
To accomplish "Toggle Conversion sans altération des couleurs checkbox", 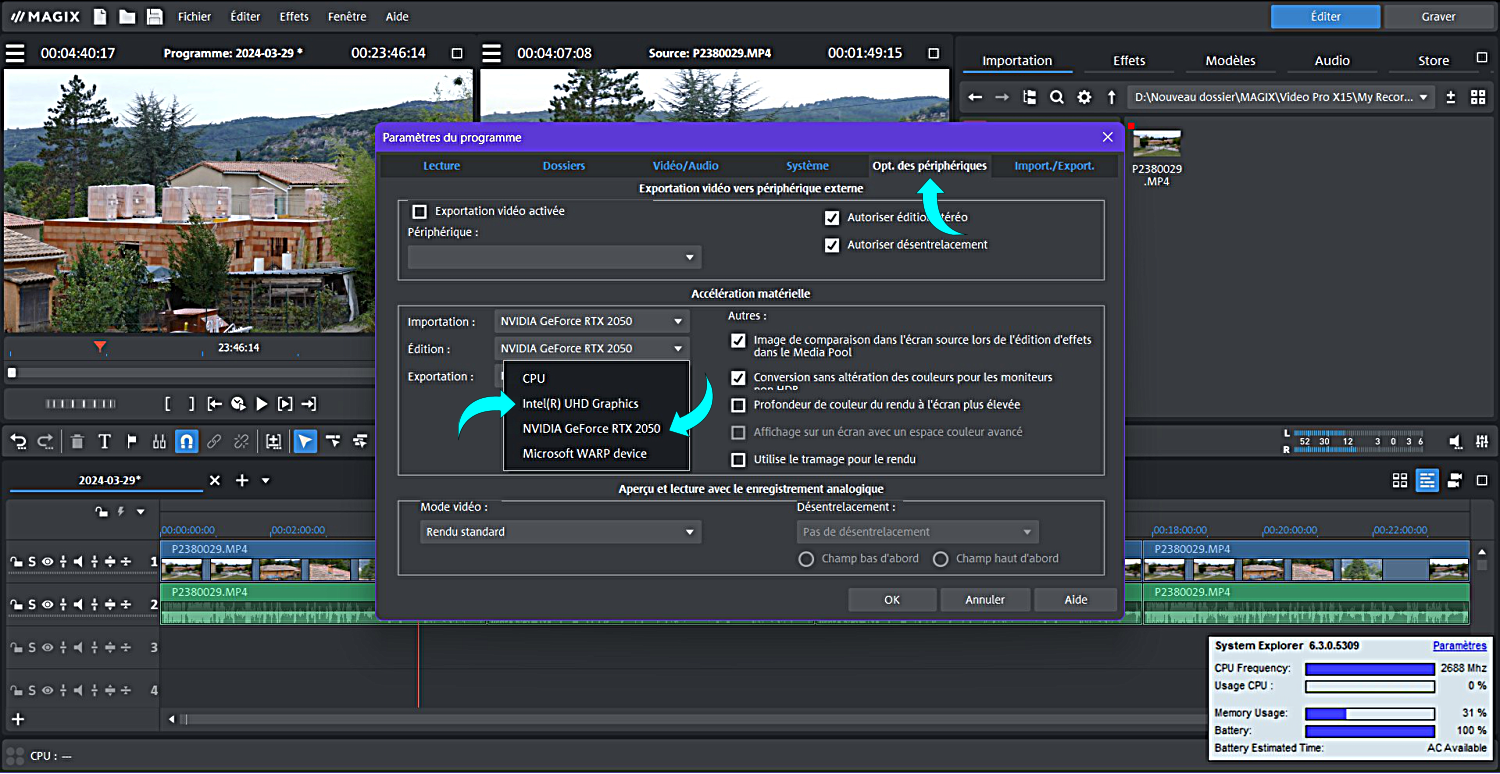I will click(x=738, y=378).
